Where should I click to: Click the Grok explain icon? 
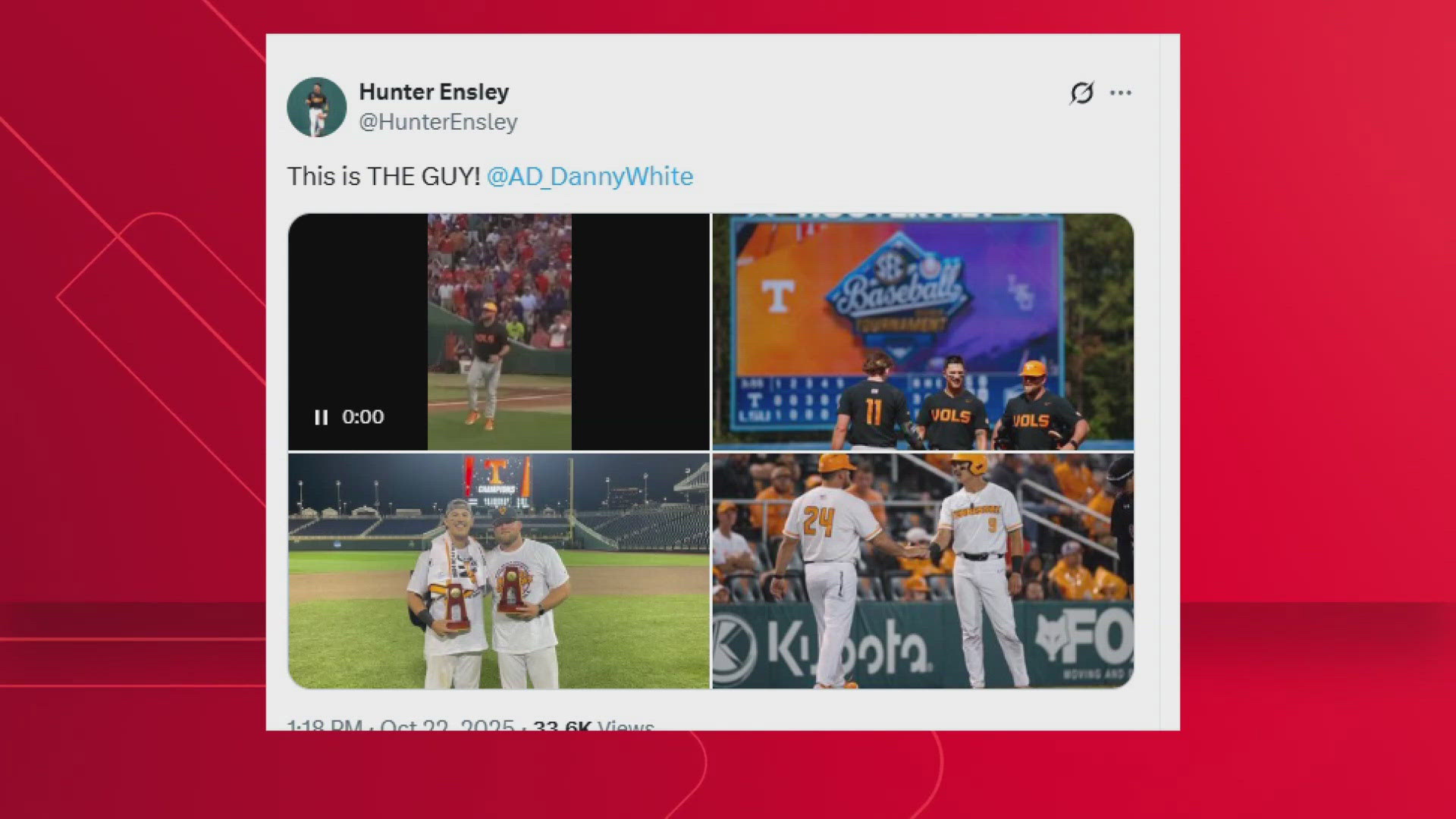[1081, 93]
